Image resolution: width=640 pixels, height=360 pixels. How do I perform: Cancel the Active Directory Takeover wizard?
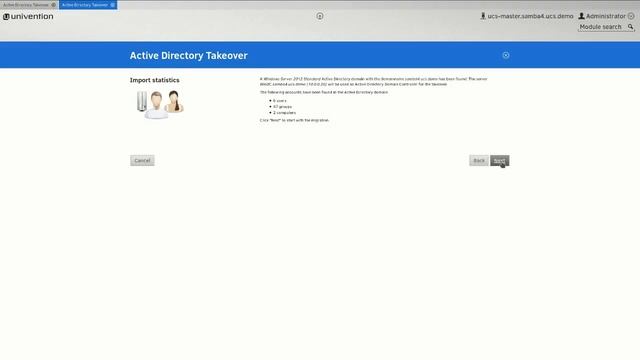pos(142,160)
